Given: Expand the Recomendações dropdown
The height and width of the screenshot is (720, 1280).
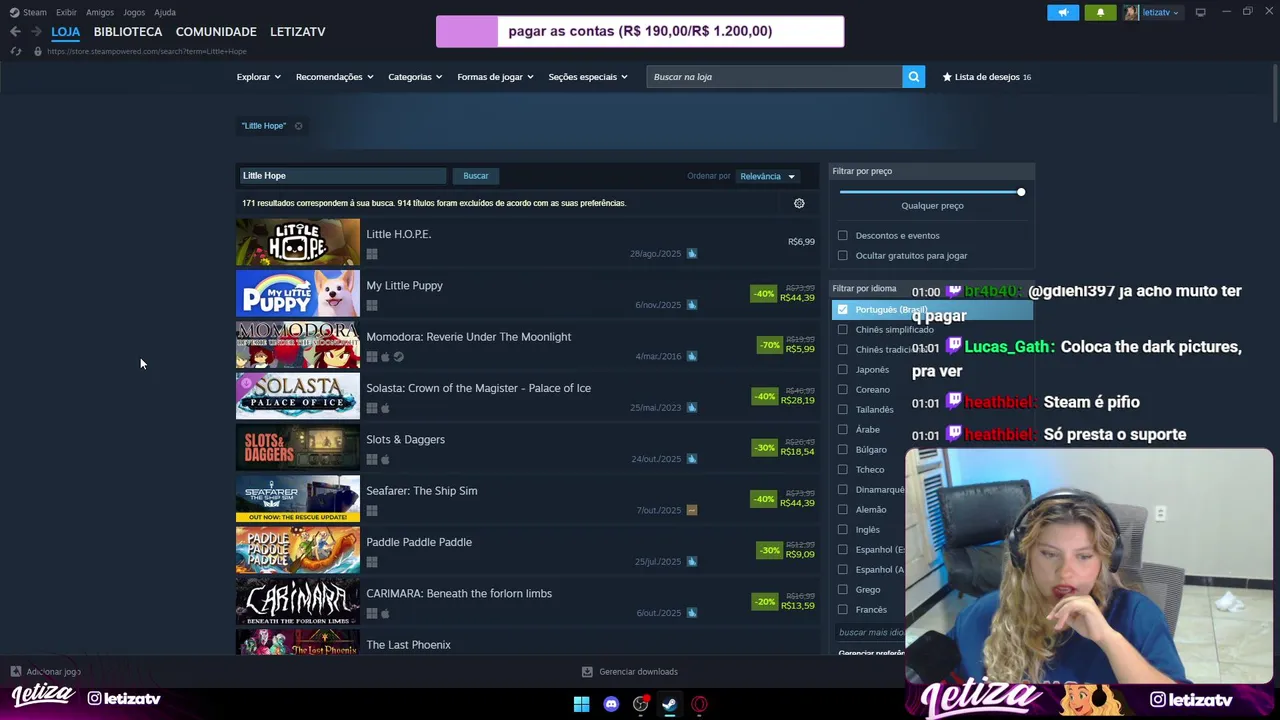Looking at the screenshot, I should click(x=334, y=77).
